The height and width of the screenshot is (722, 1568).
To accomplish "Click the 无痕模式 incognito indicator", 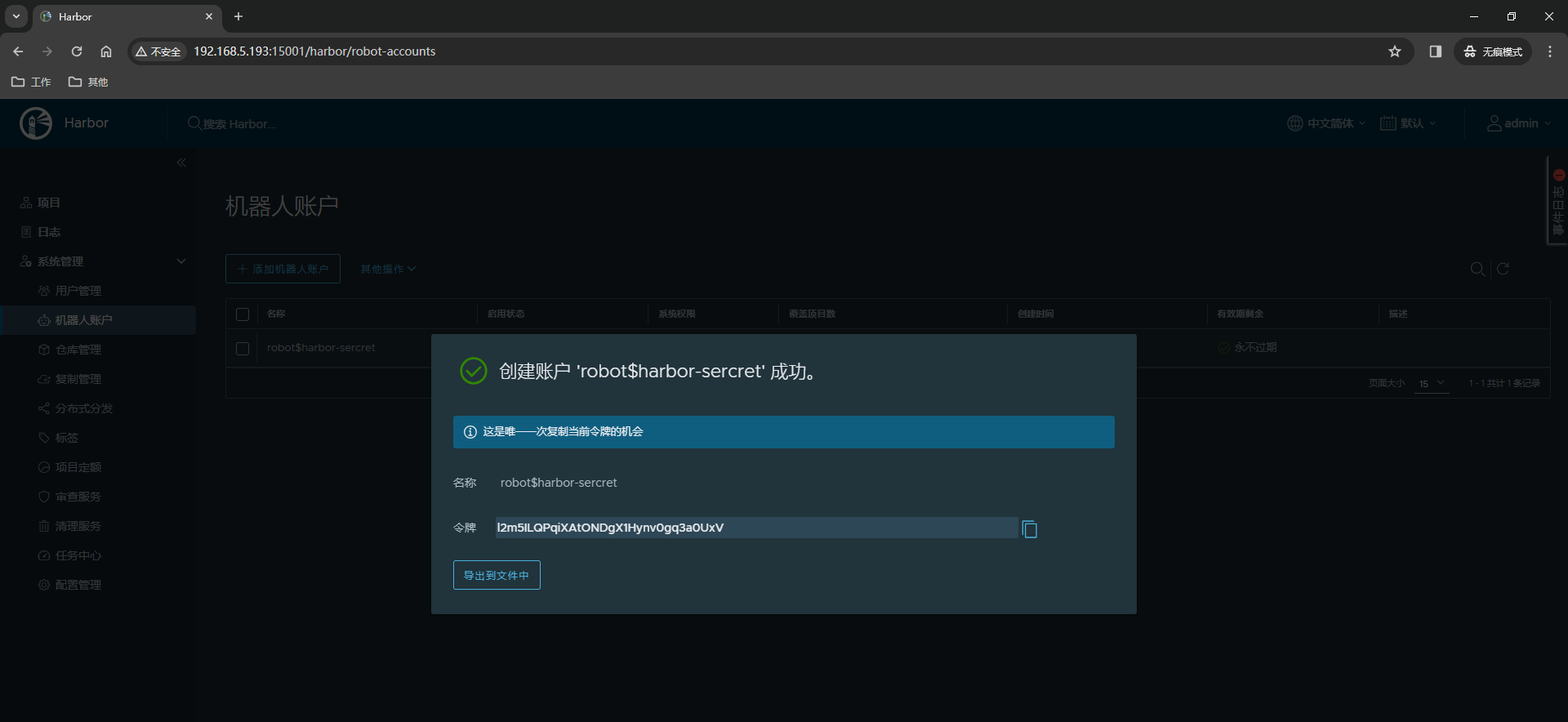I will (1493, 51).
